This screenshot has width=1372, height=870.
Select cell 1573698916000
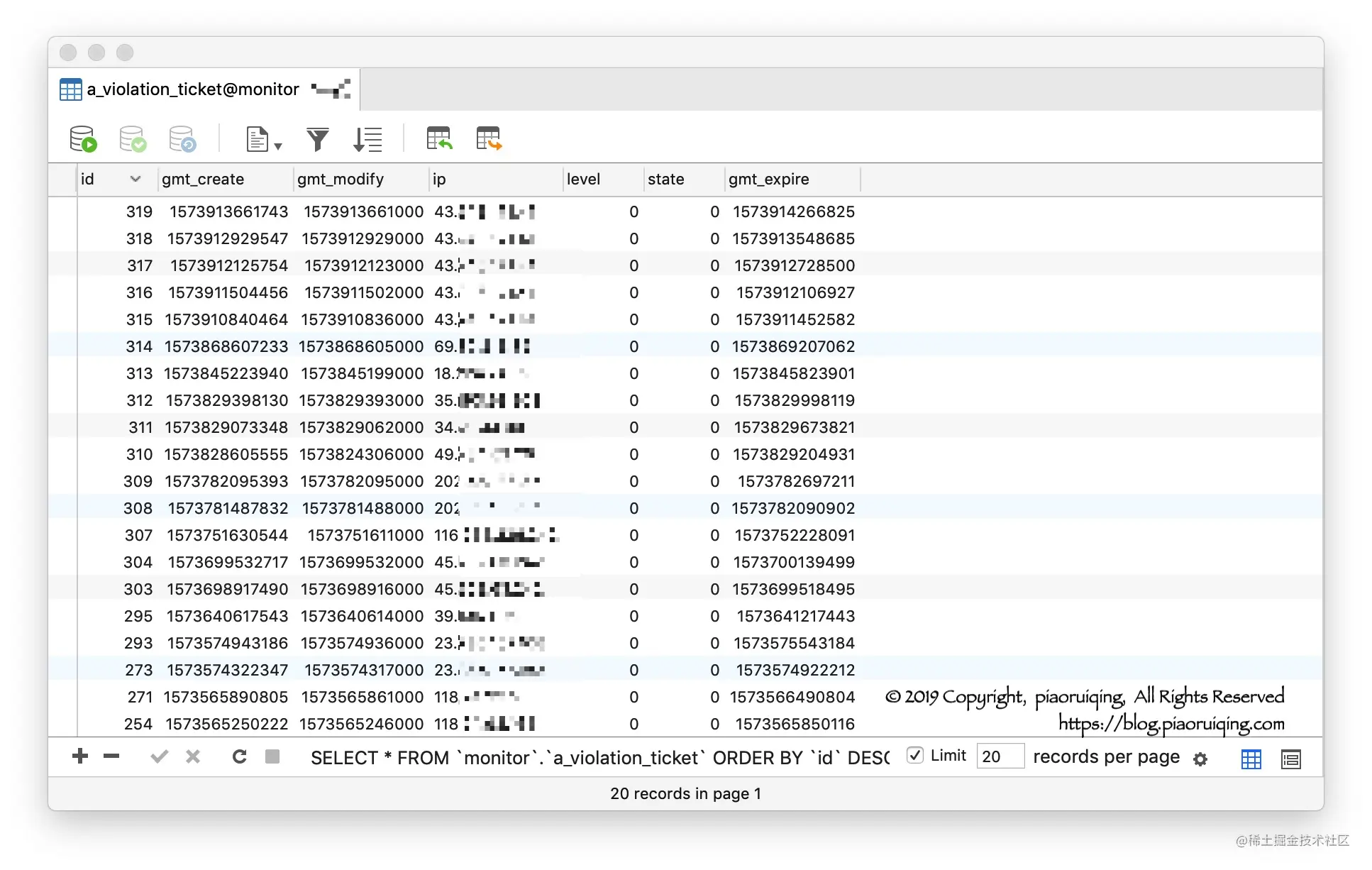tap(362, 589)
